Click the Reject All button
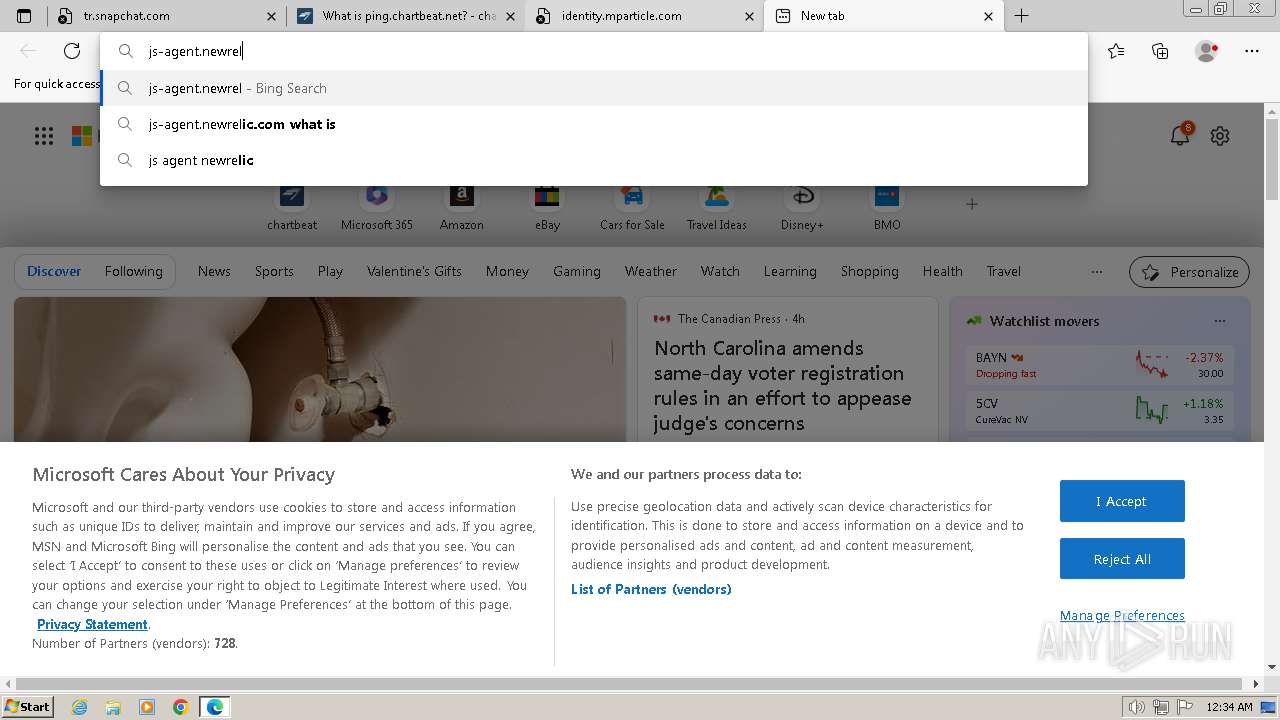This screenshot has width=1280, height=720. (x=1122, y=559)
